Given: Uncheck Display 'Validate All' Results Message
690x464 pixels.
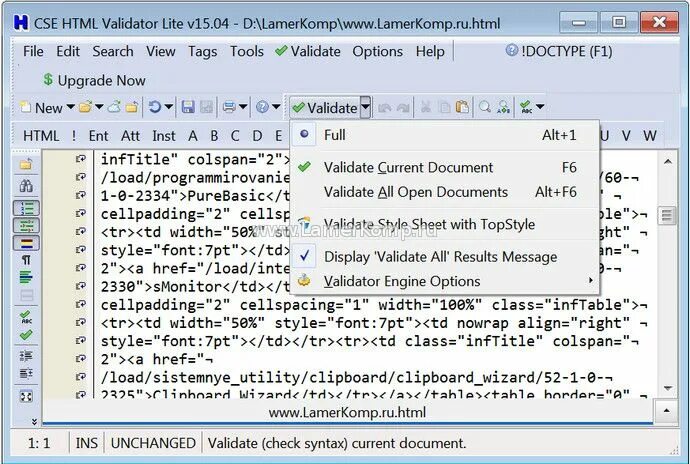Looking at the screenshot, I should (445, 257).
